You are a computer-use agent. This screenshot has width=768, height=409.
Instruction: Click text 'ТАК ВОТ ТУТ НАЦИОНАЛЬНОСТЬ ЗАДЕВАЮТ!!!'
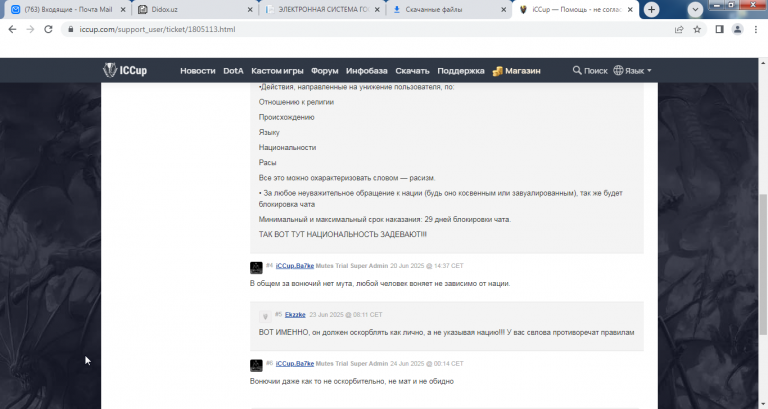pyautogui.click(x=342, y=235)
